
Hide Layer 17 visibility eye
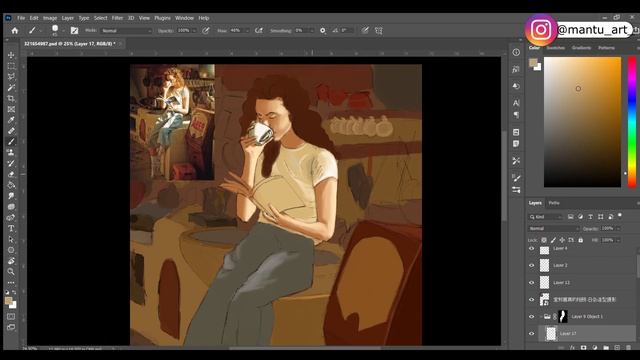pos(531,333)
